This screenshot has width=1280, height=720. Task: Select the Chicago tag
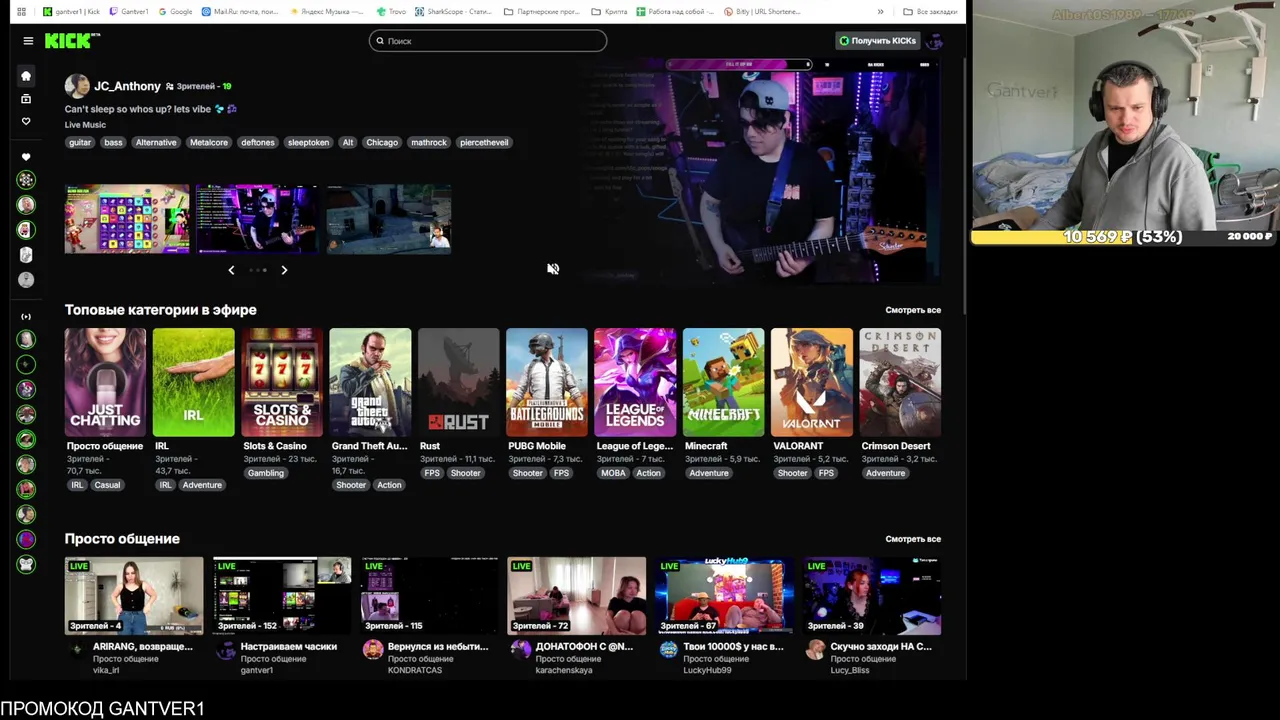(x=382, y=142)
